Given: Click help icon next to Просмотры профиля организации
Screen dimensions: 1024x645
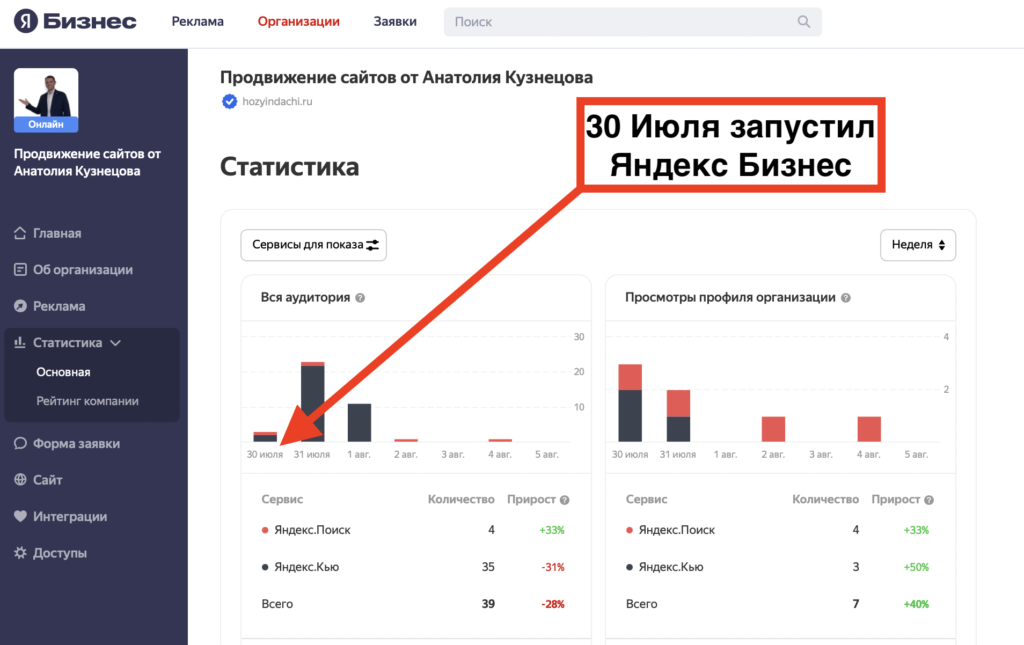Looking at the screenshot, I should 846,298.
